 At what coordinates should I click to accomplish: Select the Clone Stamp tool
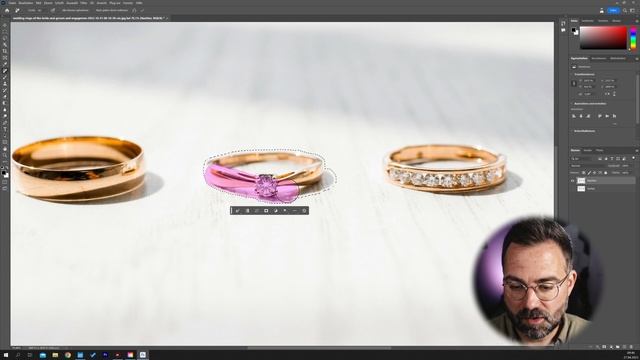click(5, 84)
